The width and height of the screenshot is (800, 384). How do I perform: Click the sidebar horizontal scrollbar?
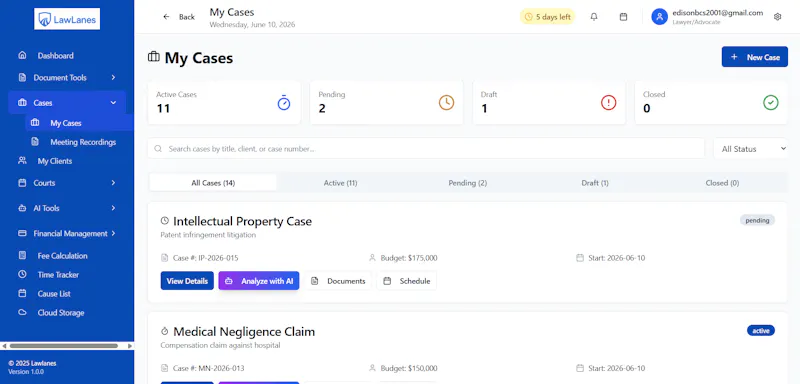63,346
